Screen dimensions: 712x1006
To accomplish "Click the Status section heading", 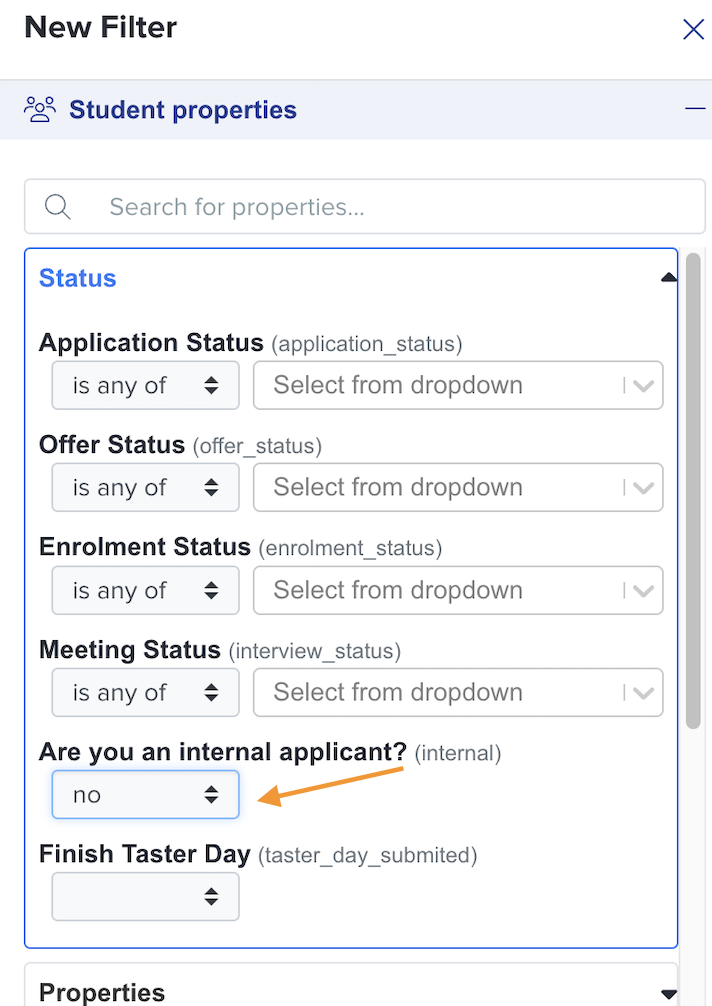I will point(78,278).
